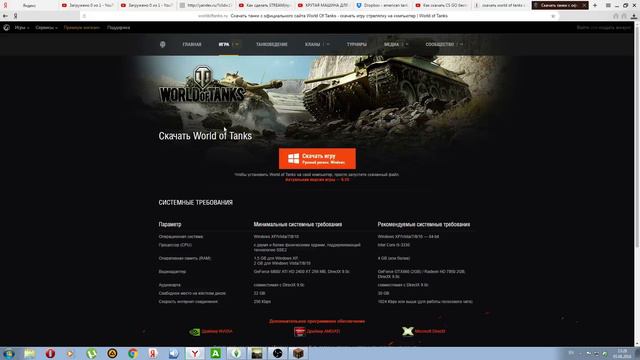
Task: Switch to the Как скачать CS GO tab
Action: (442, 5)
